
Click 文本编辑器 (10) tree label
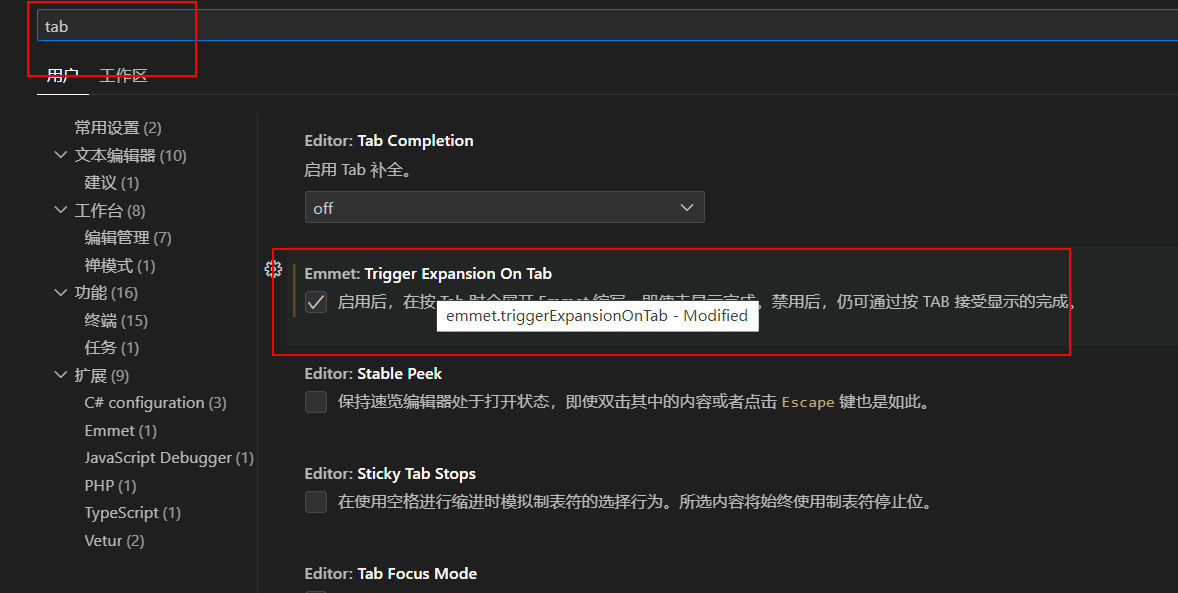coord(131,156)
